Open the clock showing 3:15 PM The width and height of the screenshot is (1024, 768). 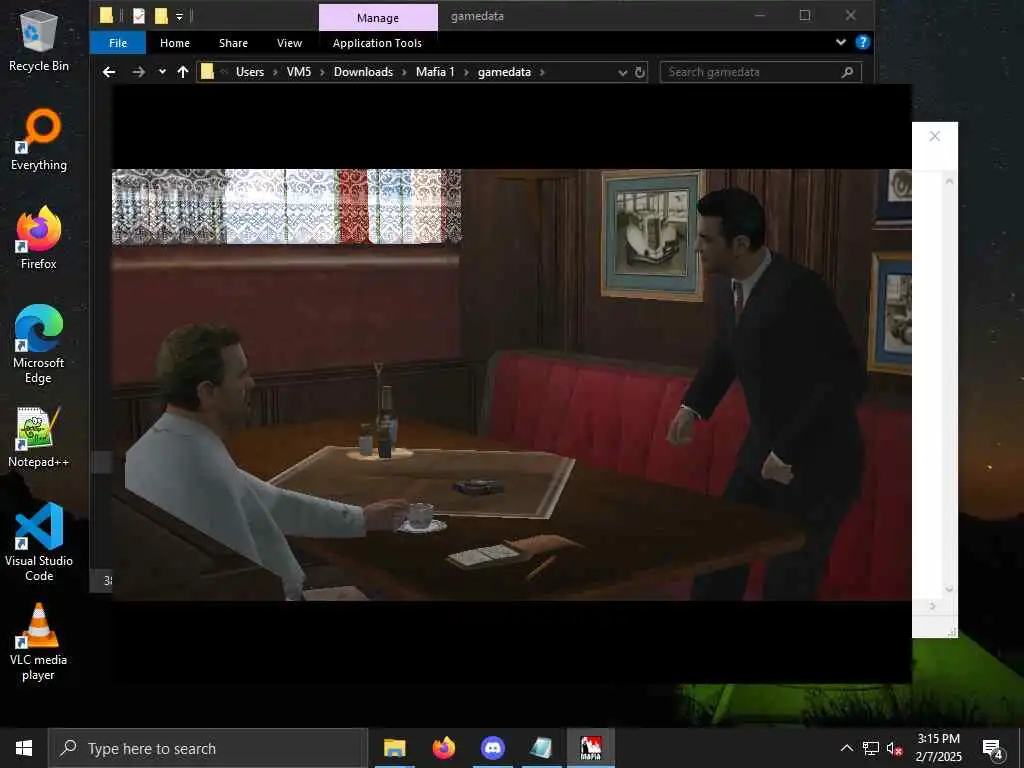click(938, 748)
